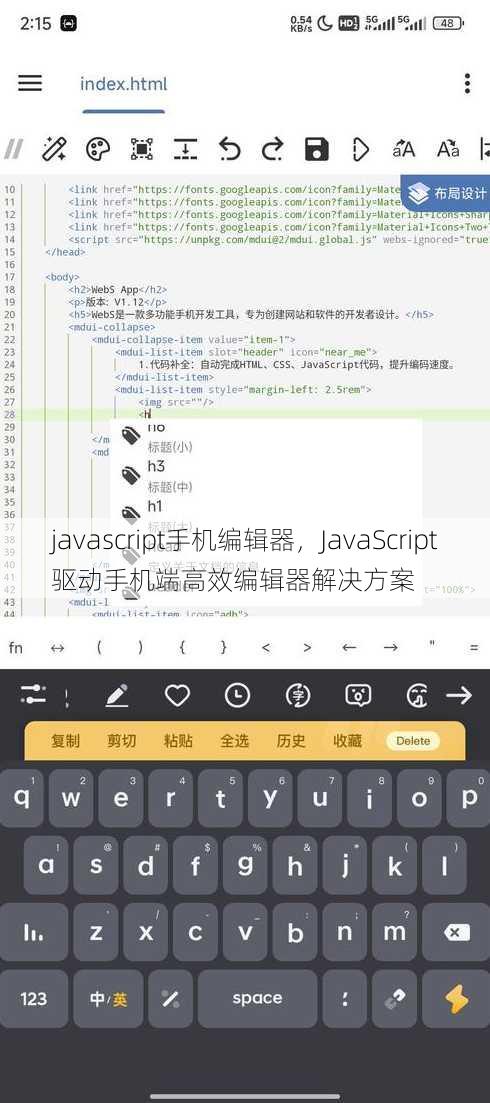Tap 全选 select all in clipboard bar
The image size is (490, 1103).
235,741
